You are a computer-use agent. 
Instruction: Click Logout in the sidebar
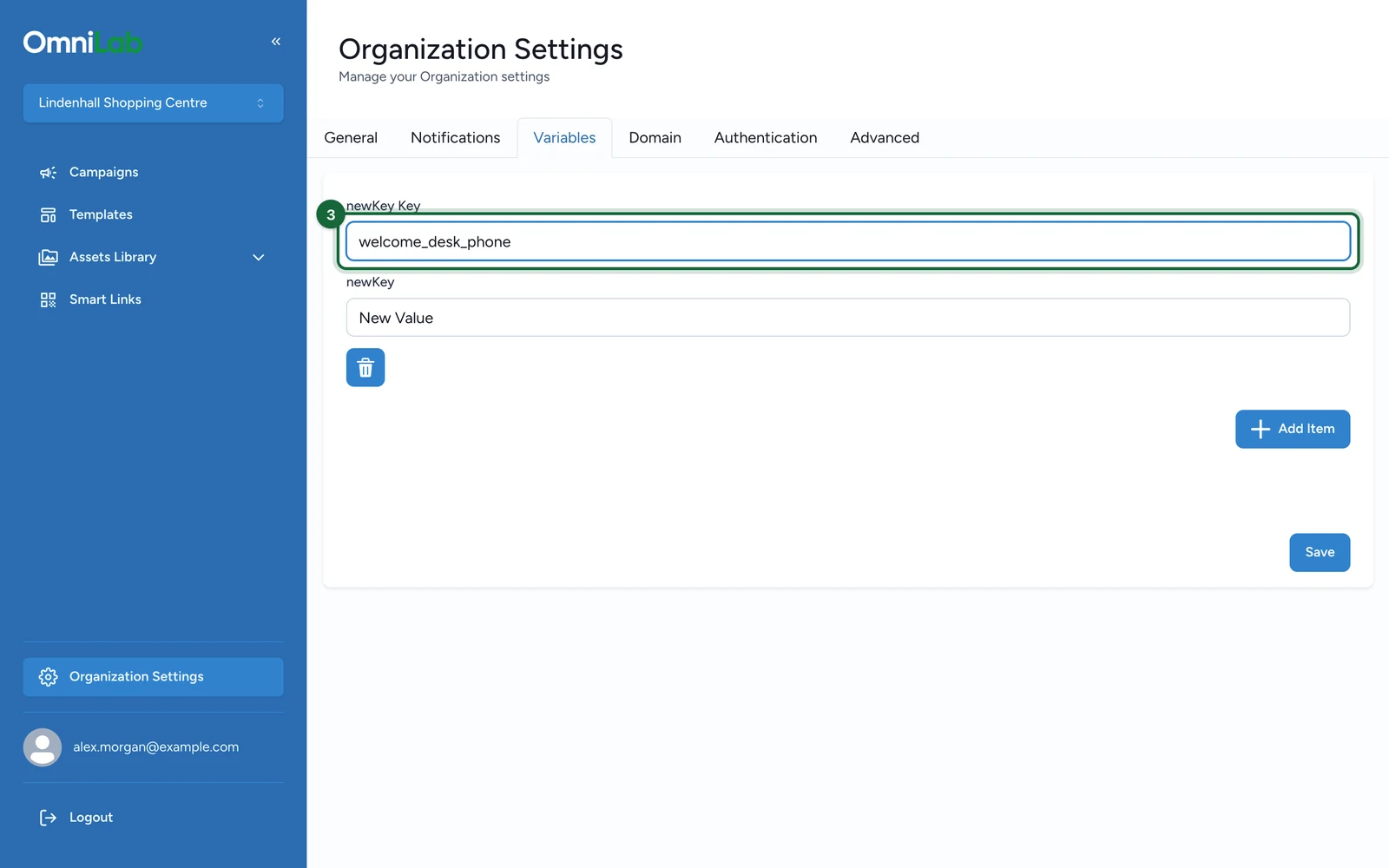[153, 818]
